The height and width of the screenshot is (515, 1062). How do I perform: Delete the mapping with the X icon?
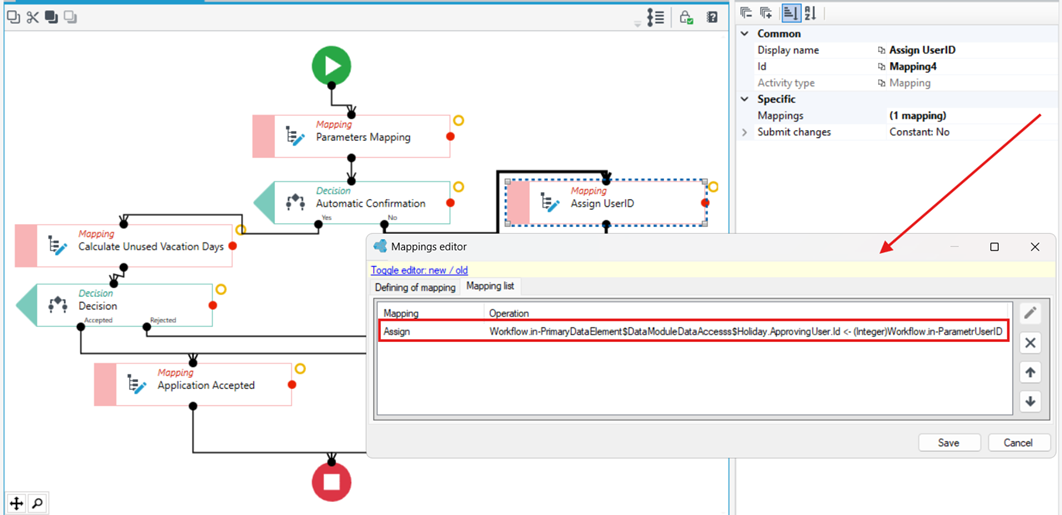click(1030, 343)
